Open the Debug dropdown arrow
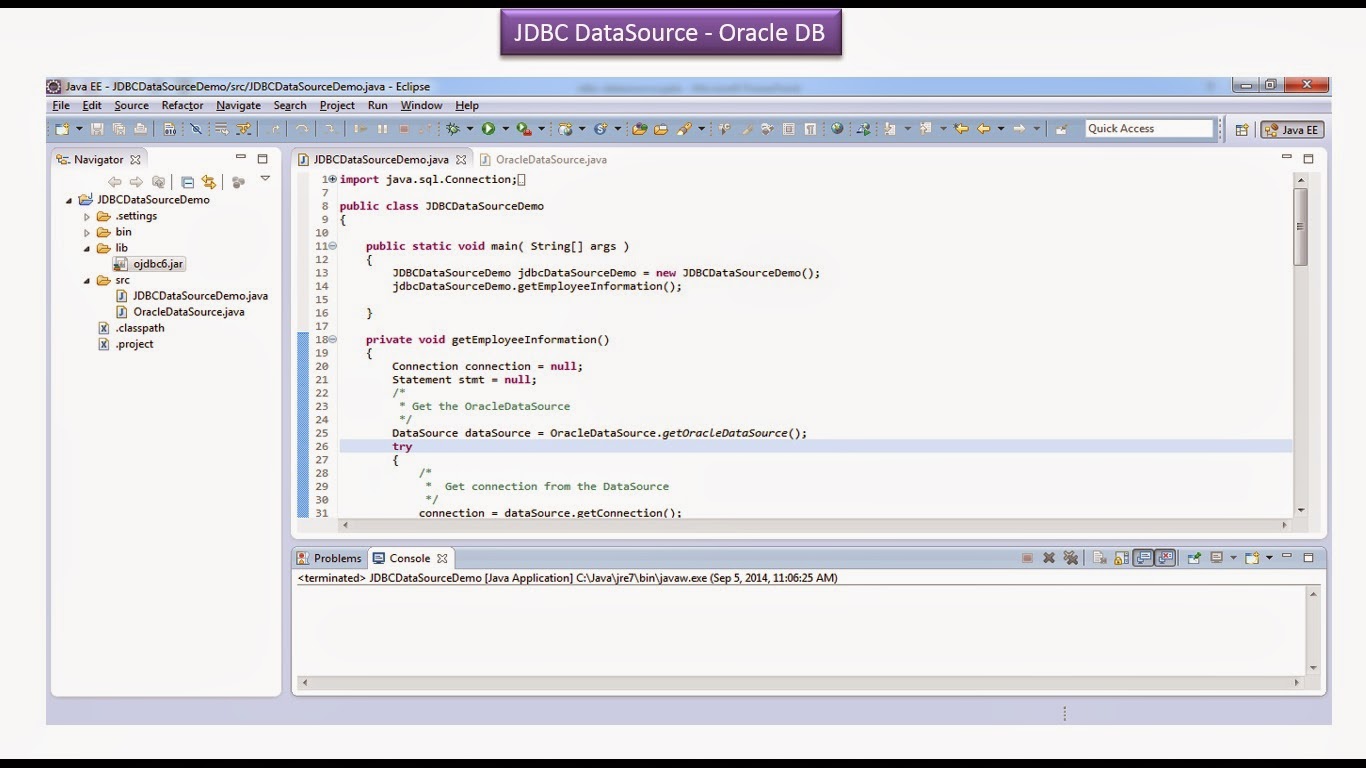The height and width of the screenshot is (768, 1366). (470, 129)
